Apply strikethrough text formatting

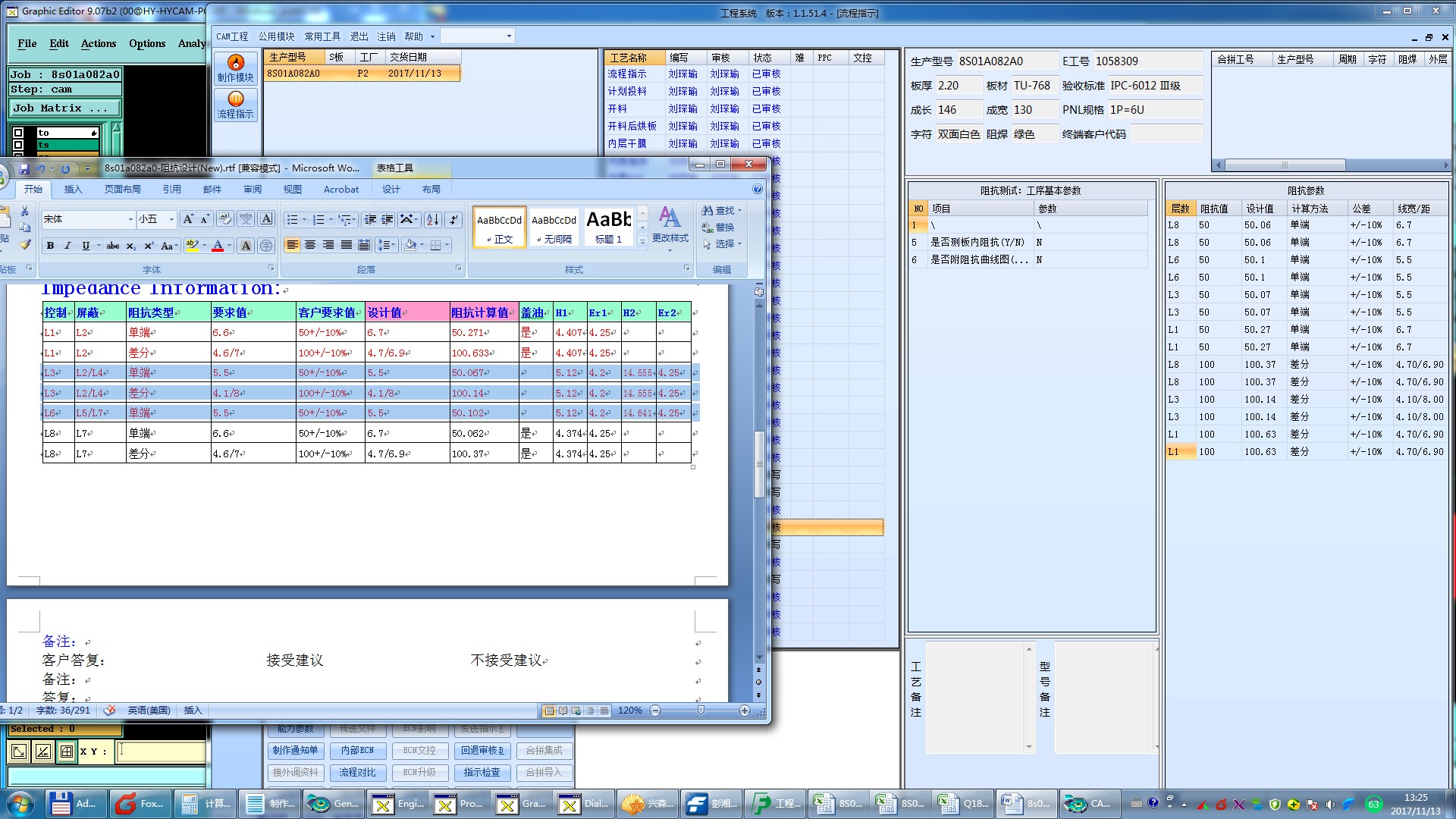(112, 246)
